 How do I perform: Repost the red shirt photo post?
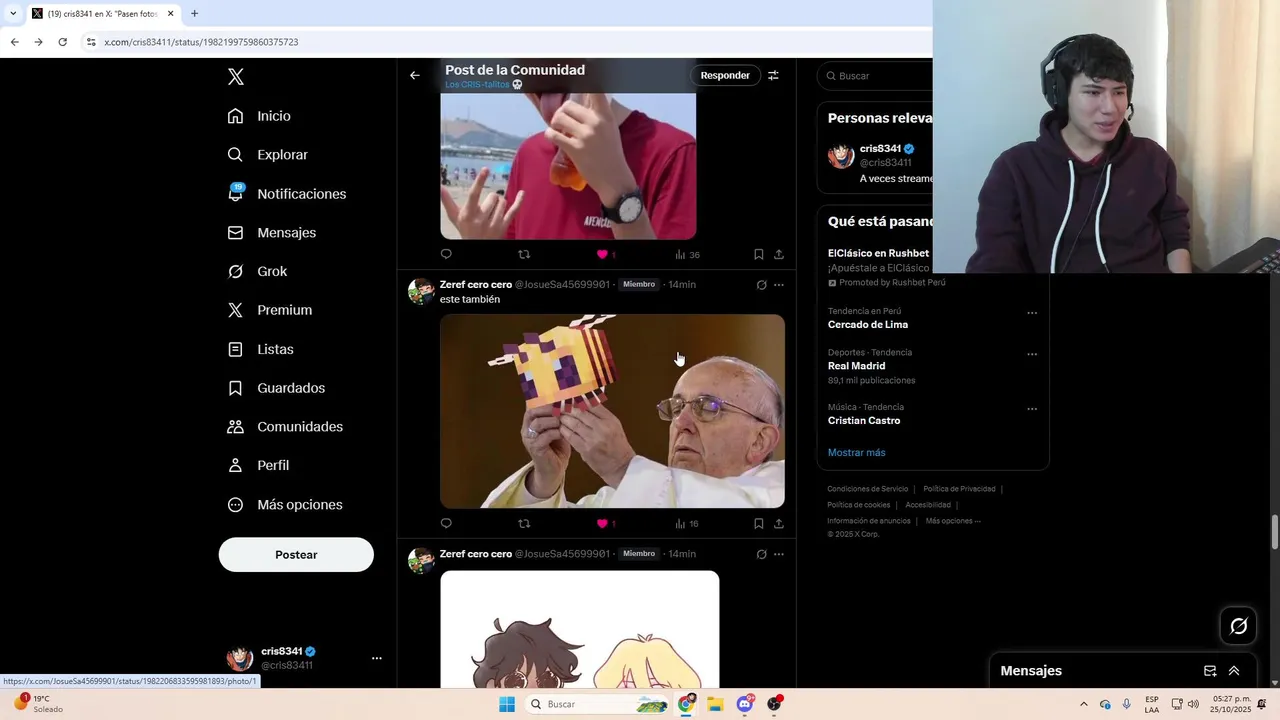point(524,254)
